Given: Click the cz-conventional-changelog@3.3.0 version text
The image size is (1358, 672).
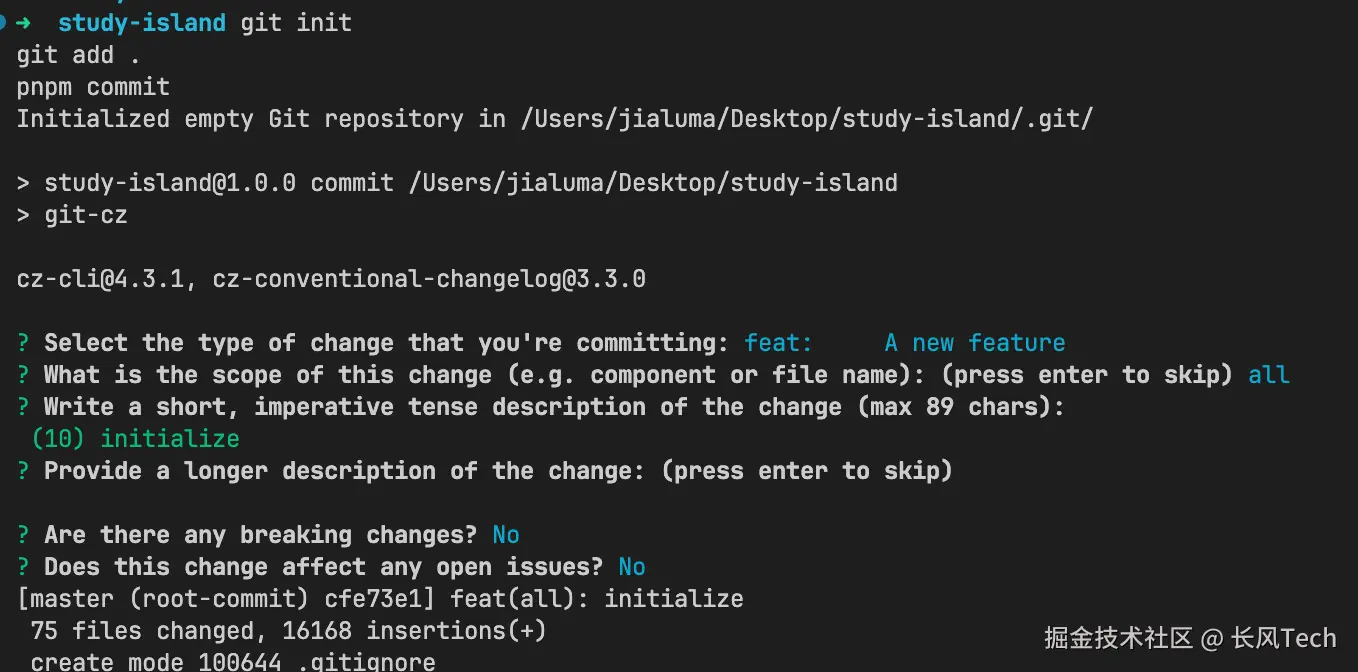Looking at the screenshot, I should tap(429, 279).
